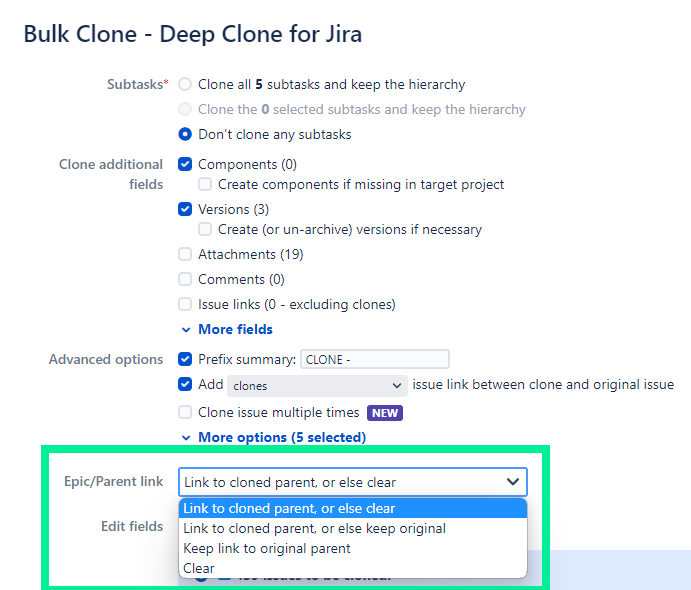Click the 'Bulk Clone - Deep Clone for Jira' heading
Image resolution: width=691 pixels, height=590 pixels.
(x=193, y=34)
